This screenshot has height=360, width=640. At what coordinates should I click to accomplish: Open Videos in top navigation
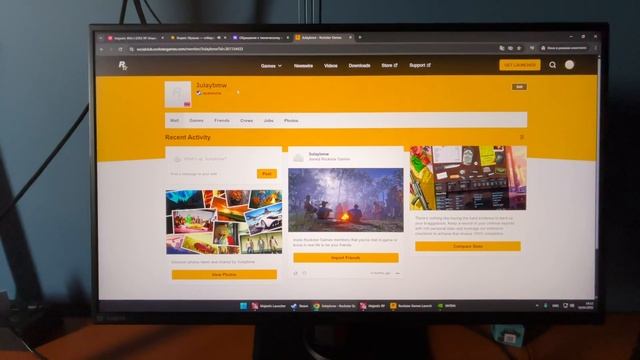point(331,66)
